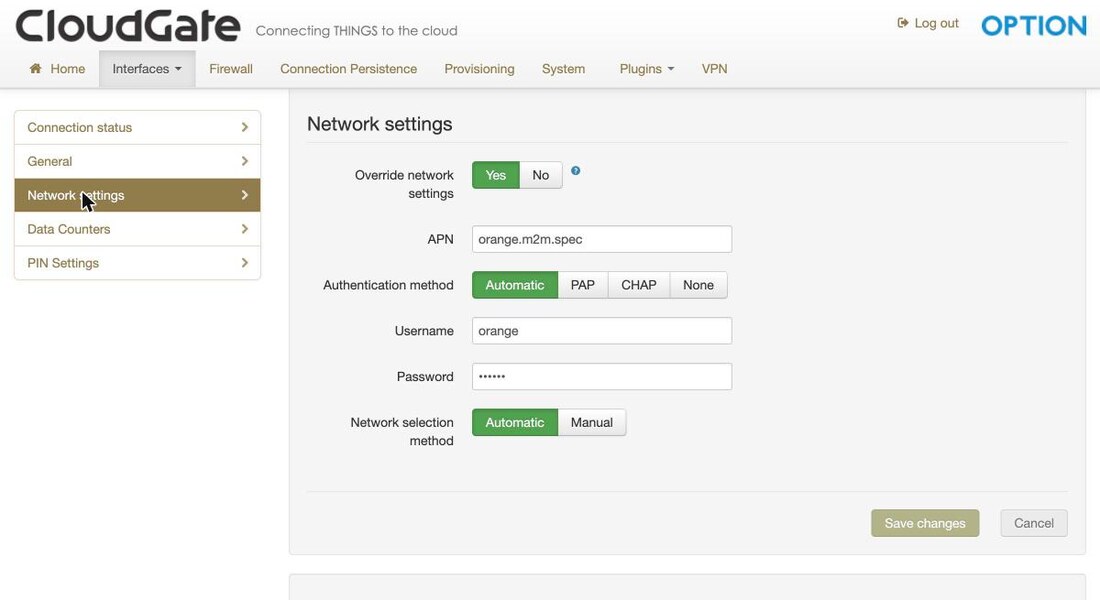Switch to the Provisioning tab
The width and height of the screenshot is (1100, 600).
coord(479,69)
